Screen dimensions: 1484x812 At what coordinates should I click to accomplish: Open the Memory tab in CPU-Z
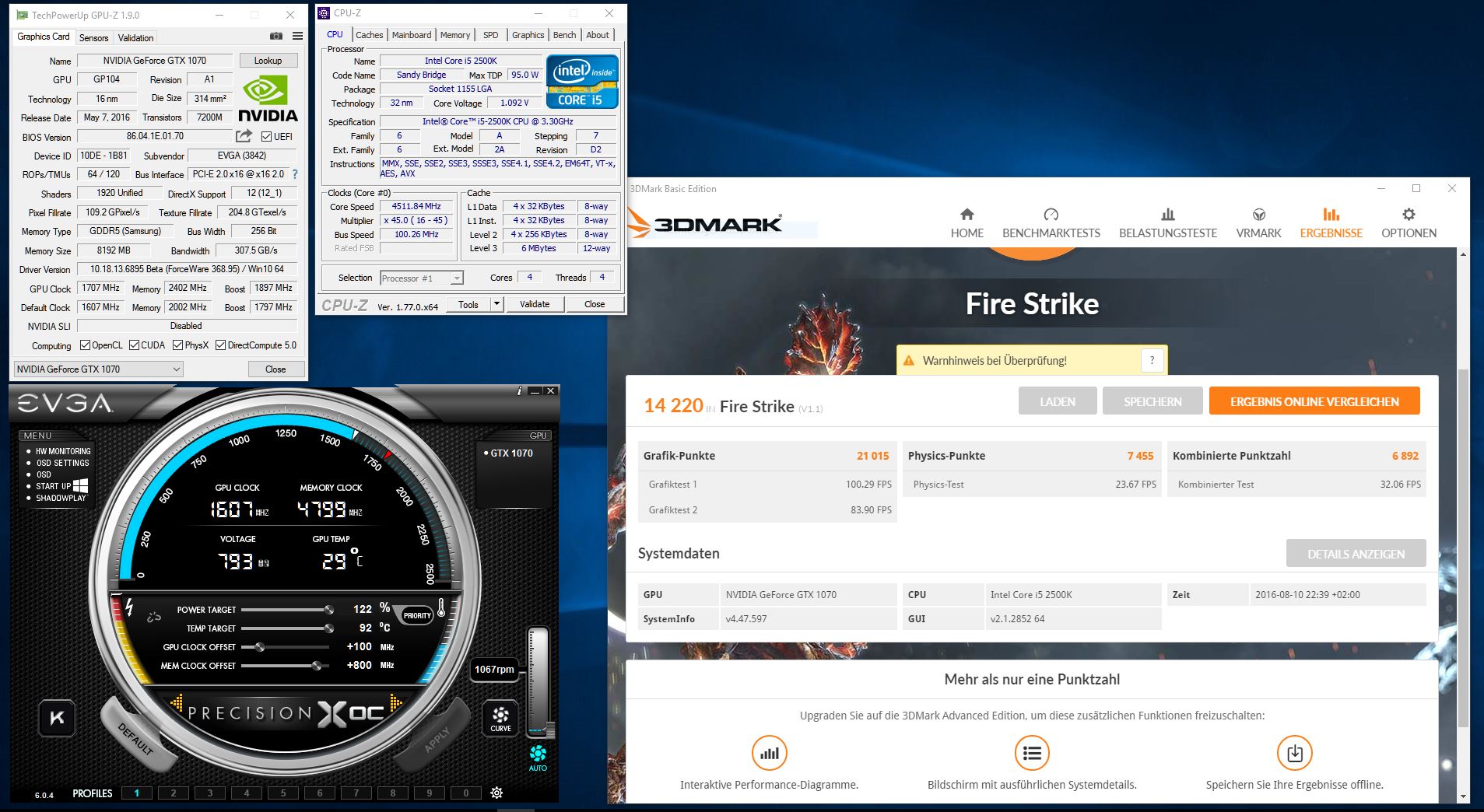(455, 35)
